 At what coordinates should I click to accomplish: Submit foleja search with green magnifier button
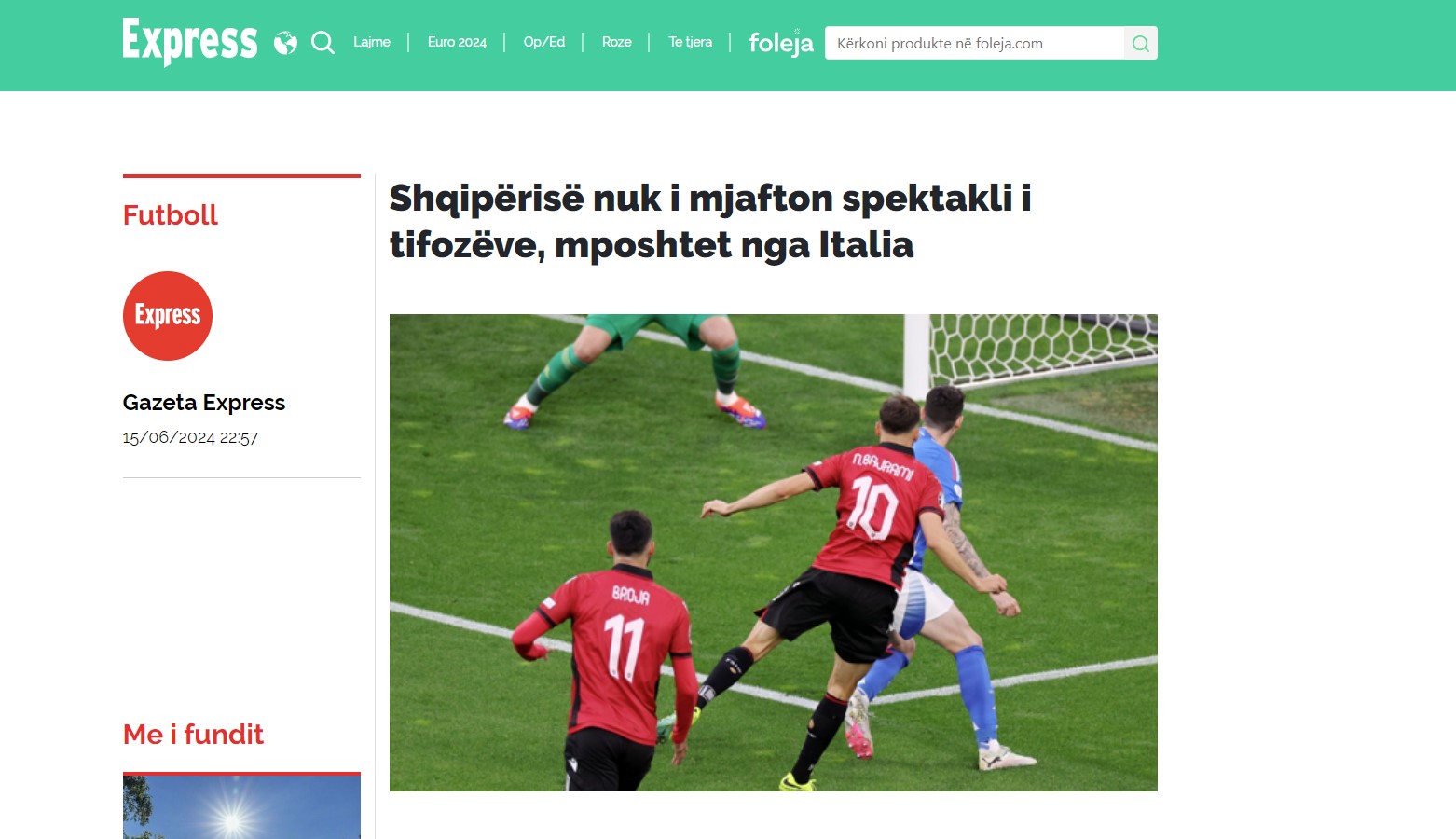click(x=1141, y=43)
